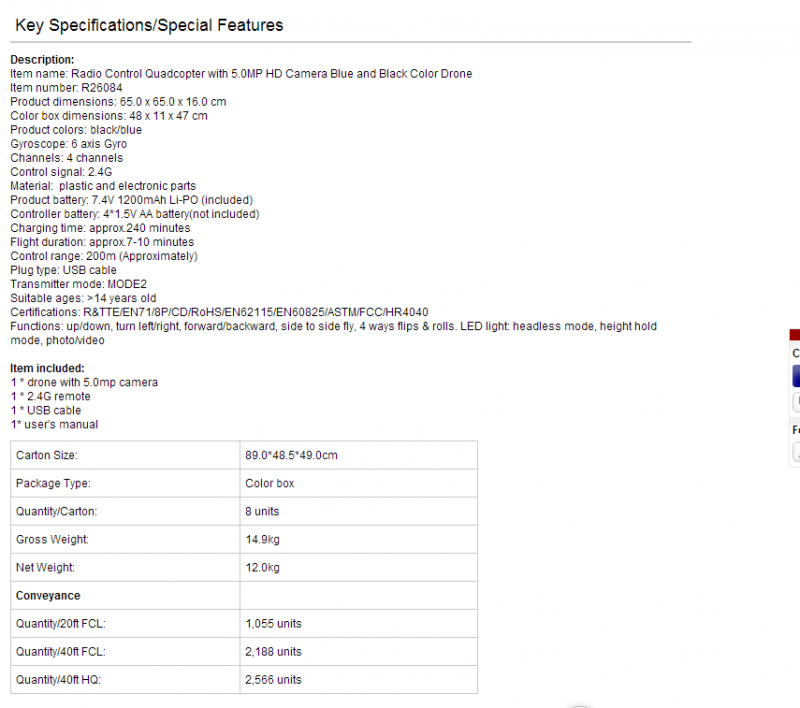
Task: Click the Key Specifications/Special Features heading
Action: (x=149, y=25)
